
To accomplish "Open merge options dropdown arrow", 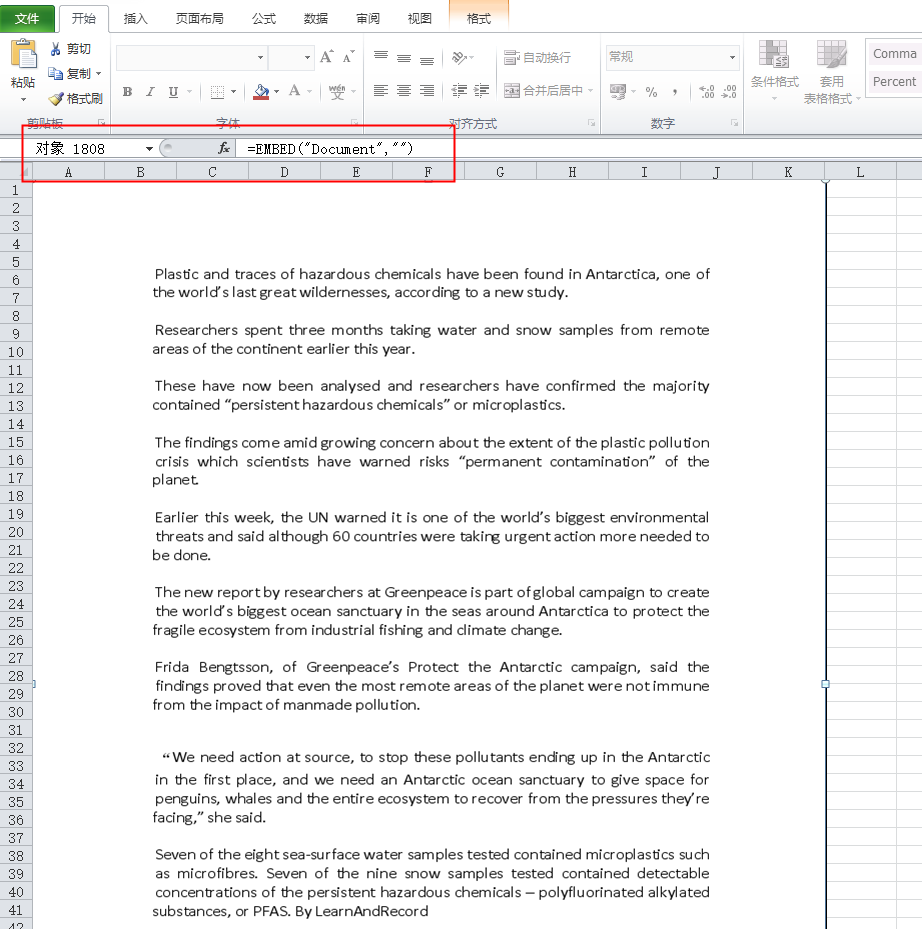I will (590, 90).
